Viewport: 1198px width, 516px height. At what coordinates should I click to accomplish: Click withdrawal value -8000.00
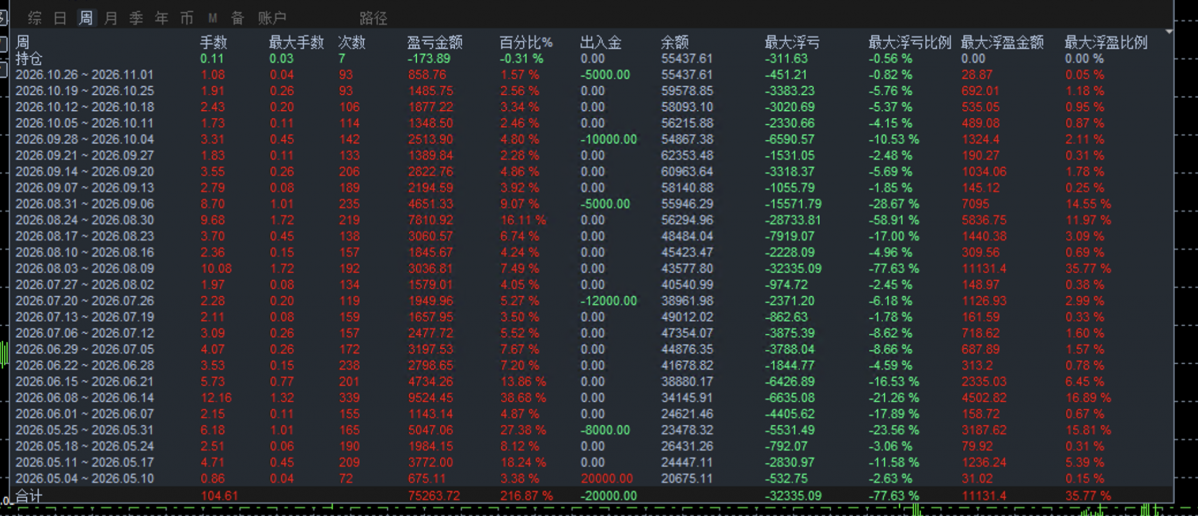coord(604,430)
